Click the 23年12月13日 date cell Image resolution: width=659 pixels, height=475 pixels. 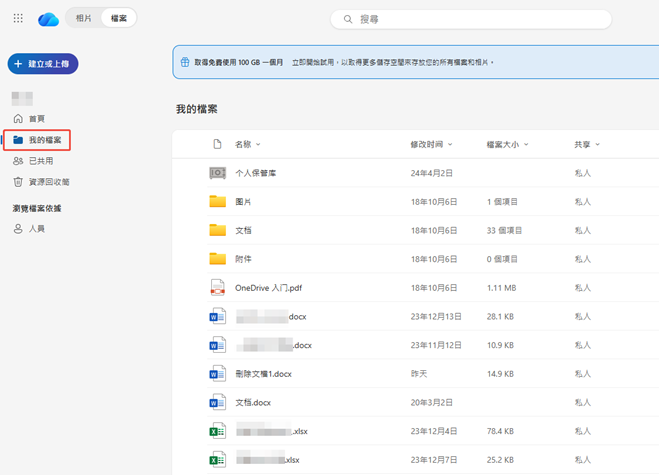coord(436,317)
